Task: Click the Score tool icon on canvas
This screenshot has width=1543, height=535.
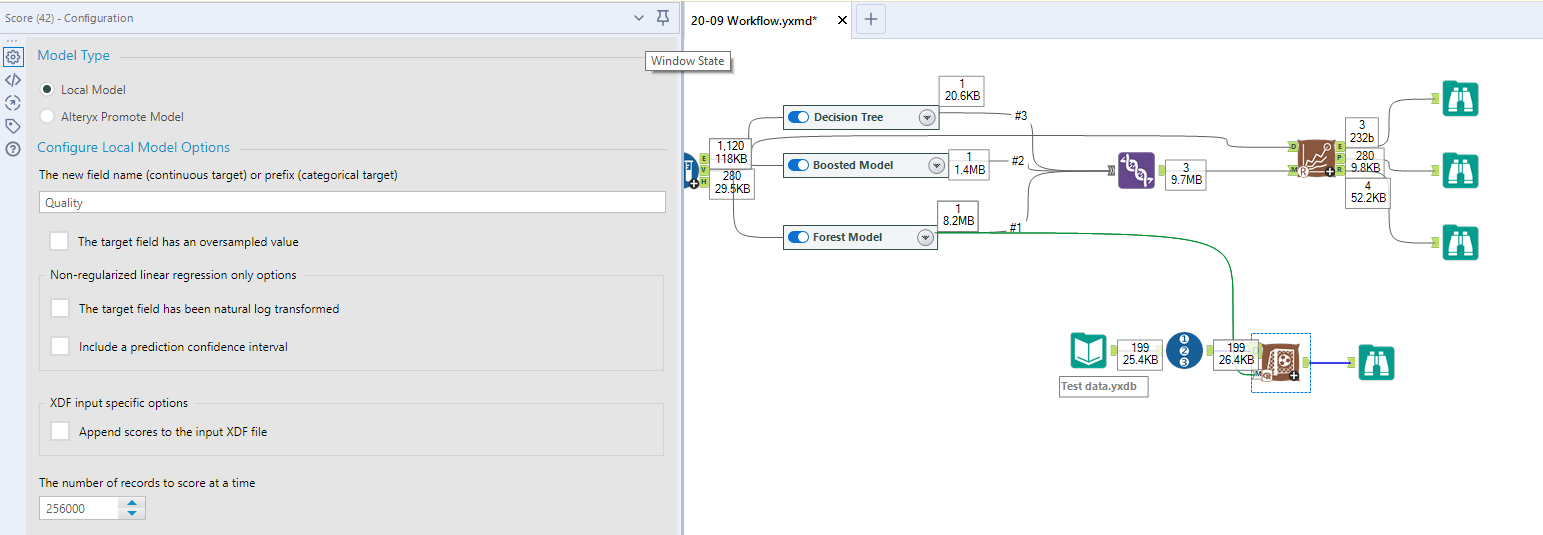Action: [x=1278, y=362]
